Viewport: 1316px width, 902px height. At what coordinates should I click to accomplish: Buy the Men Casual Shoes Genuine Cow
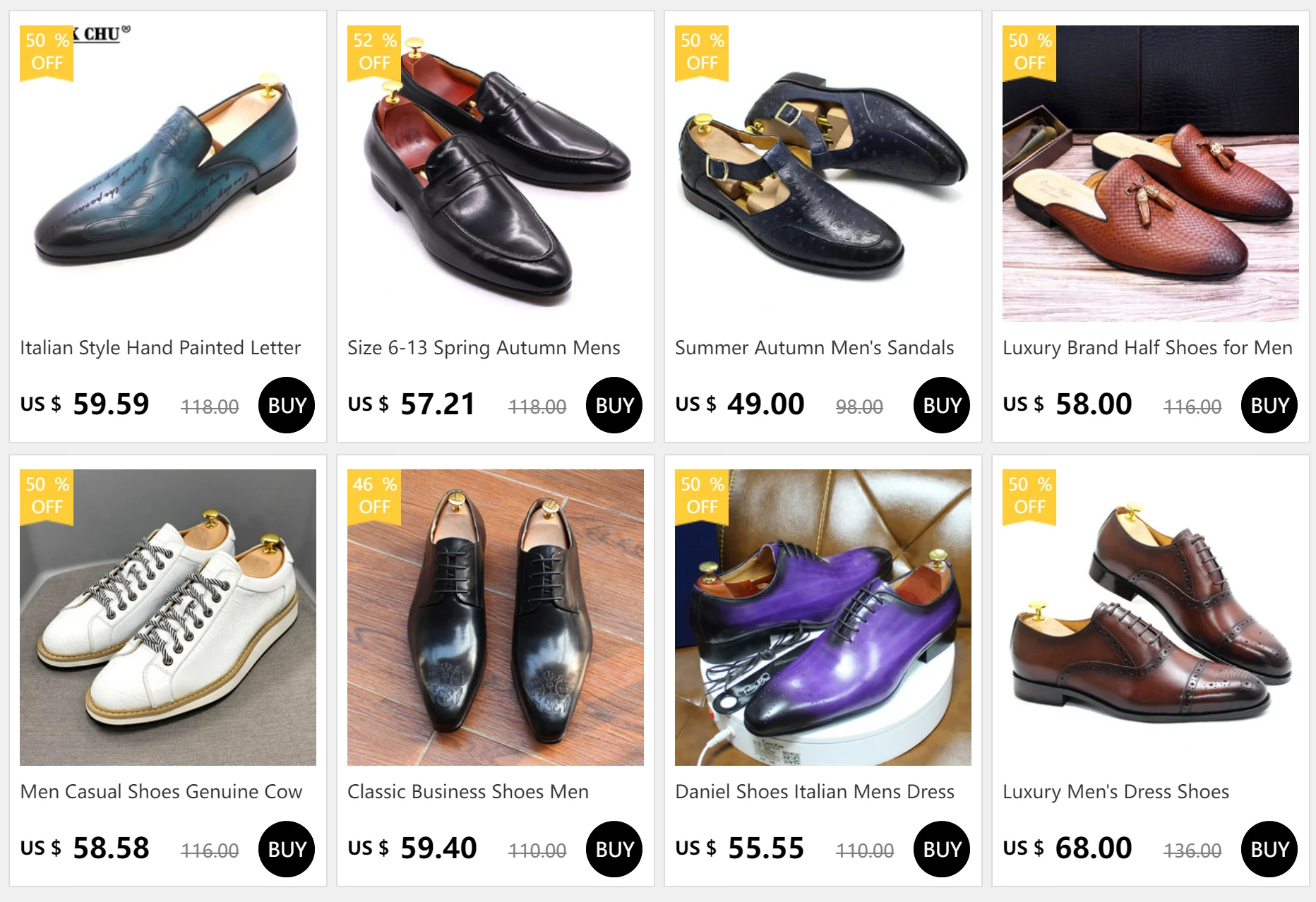click(287, 849)
